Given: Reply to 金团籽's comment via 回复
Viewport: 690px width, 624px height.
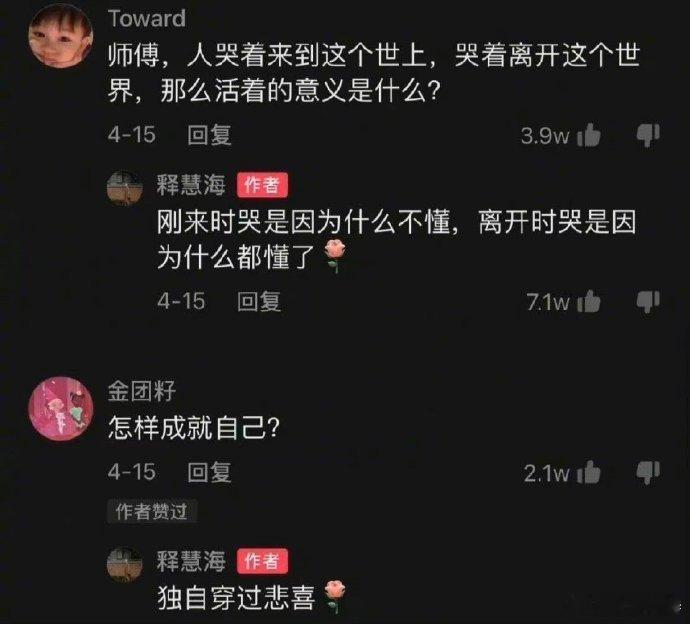Looking at the screenshot, I should tap(209, 472).
